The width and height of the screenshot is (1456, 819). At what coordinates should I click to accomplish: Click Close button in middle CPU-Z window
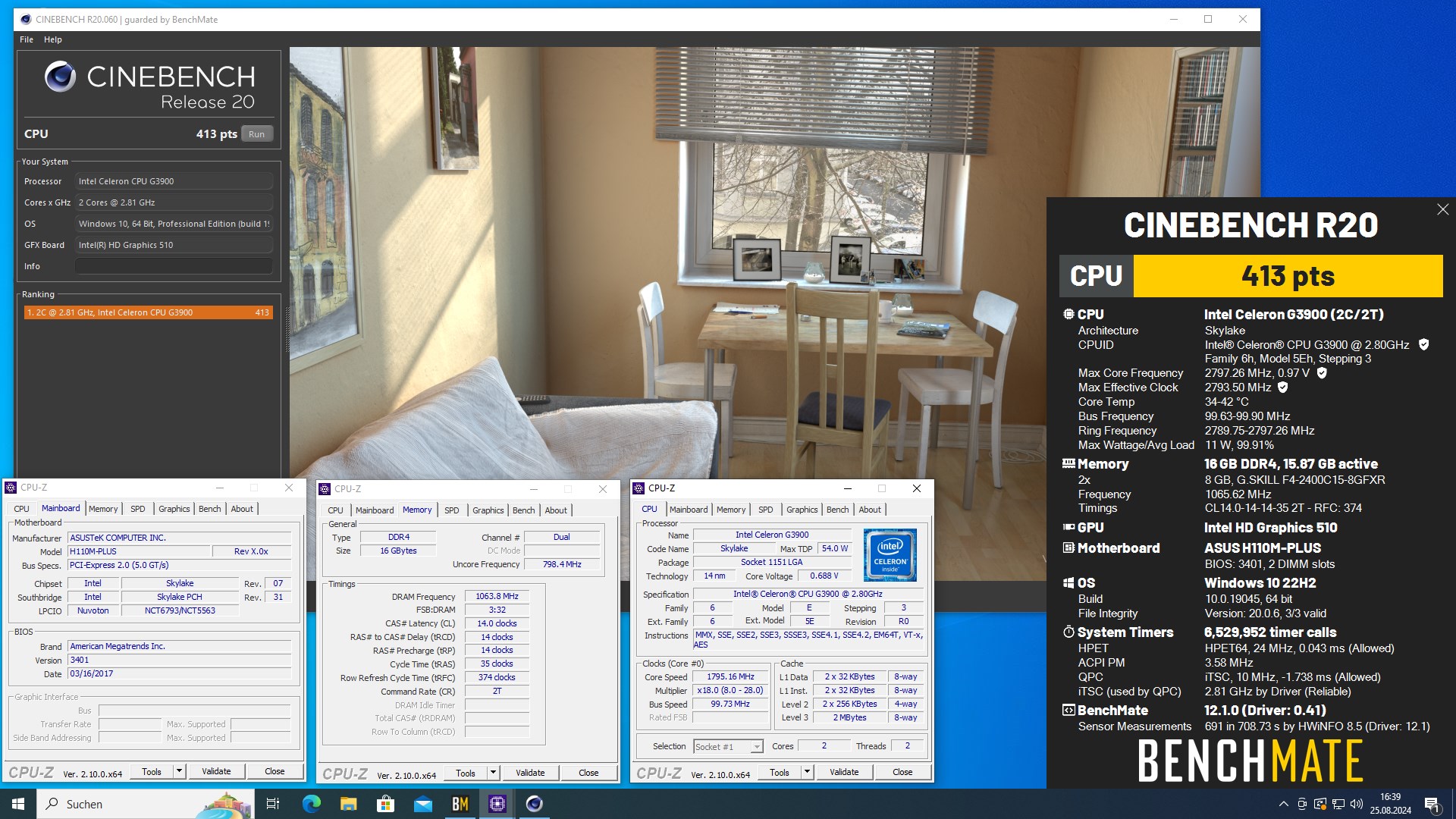(x=588, y=773)
